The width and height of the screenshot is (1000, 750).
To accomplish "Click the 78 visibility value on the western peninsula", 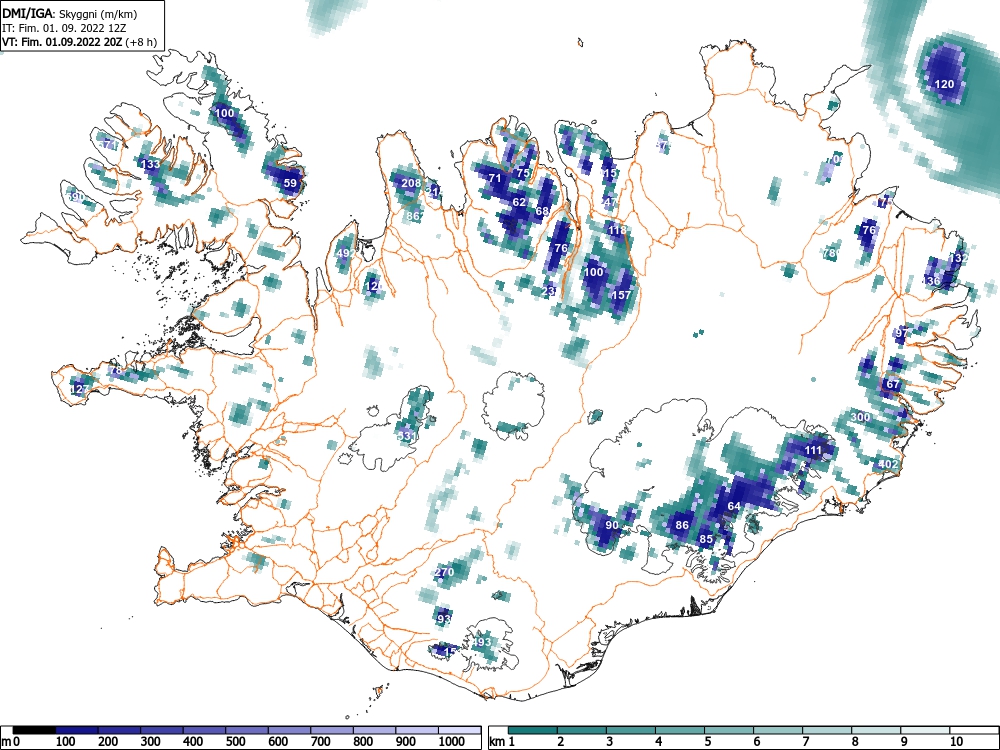I will click(x=115, y=371).
